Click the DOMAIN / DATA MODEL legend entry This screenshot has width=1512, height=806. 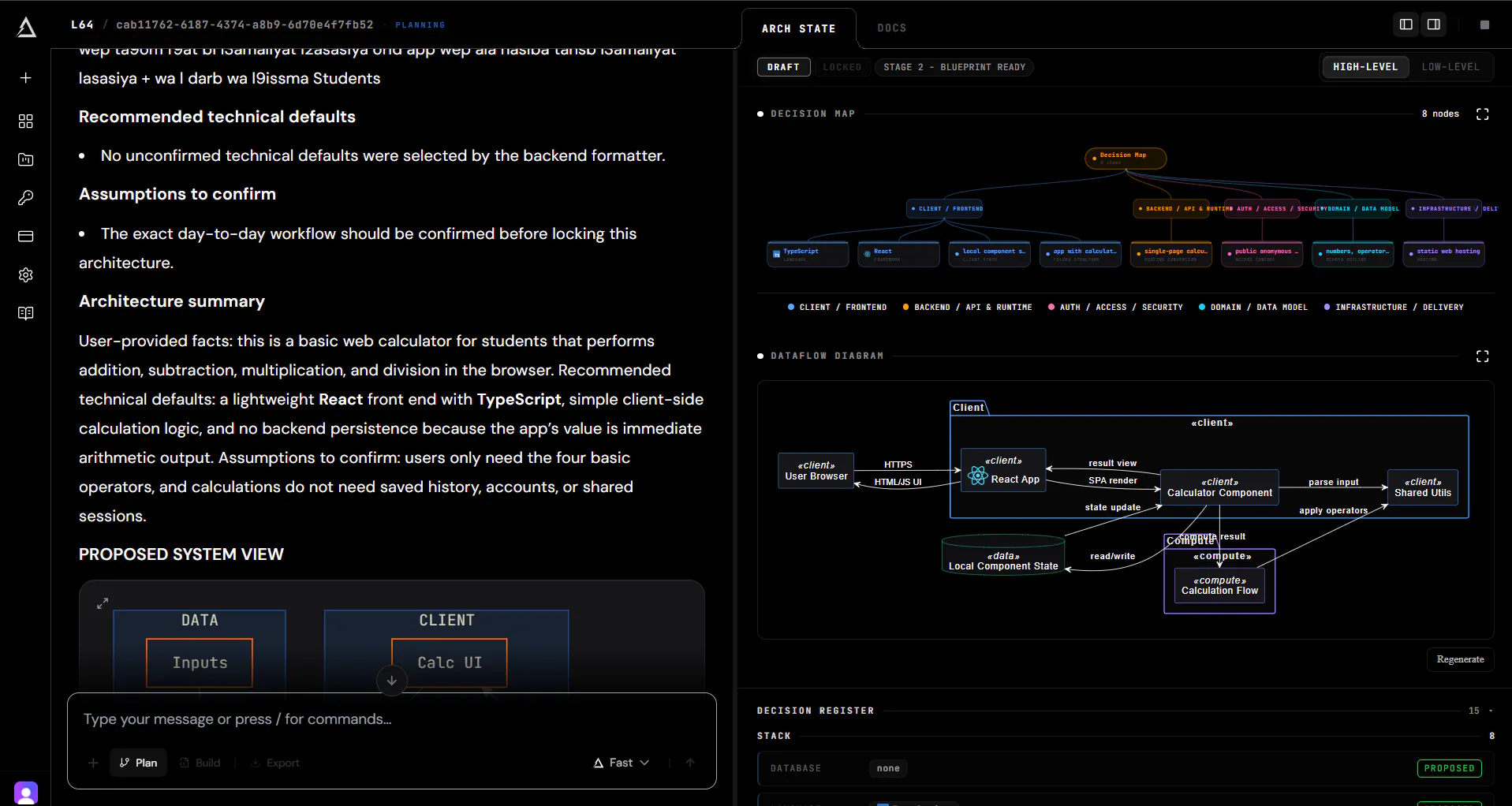point(1253,307)
